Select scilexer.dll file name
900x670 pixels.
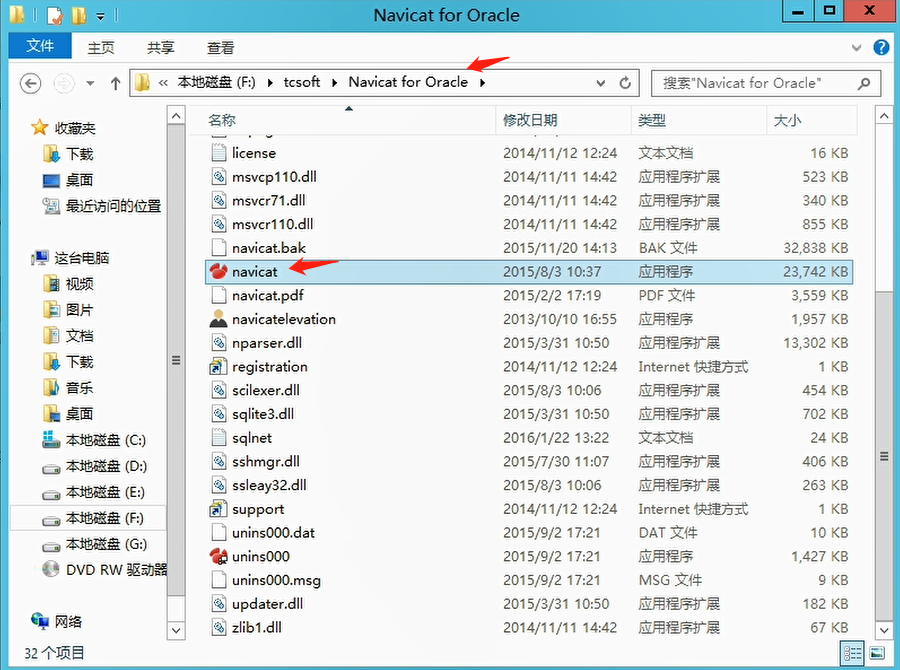click(x=266, y=390)
